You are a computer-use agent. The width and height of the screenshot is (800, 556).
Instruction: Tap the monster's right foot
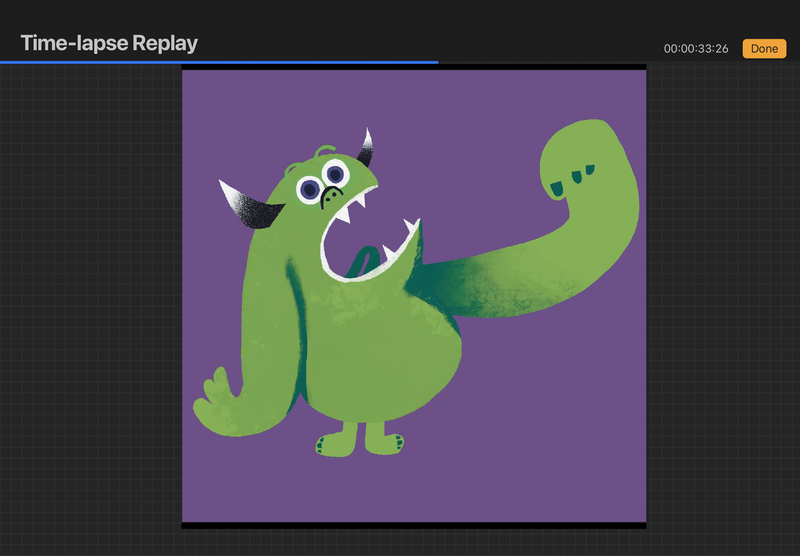[x=387, y=440]
